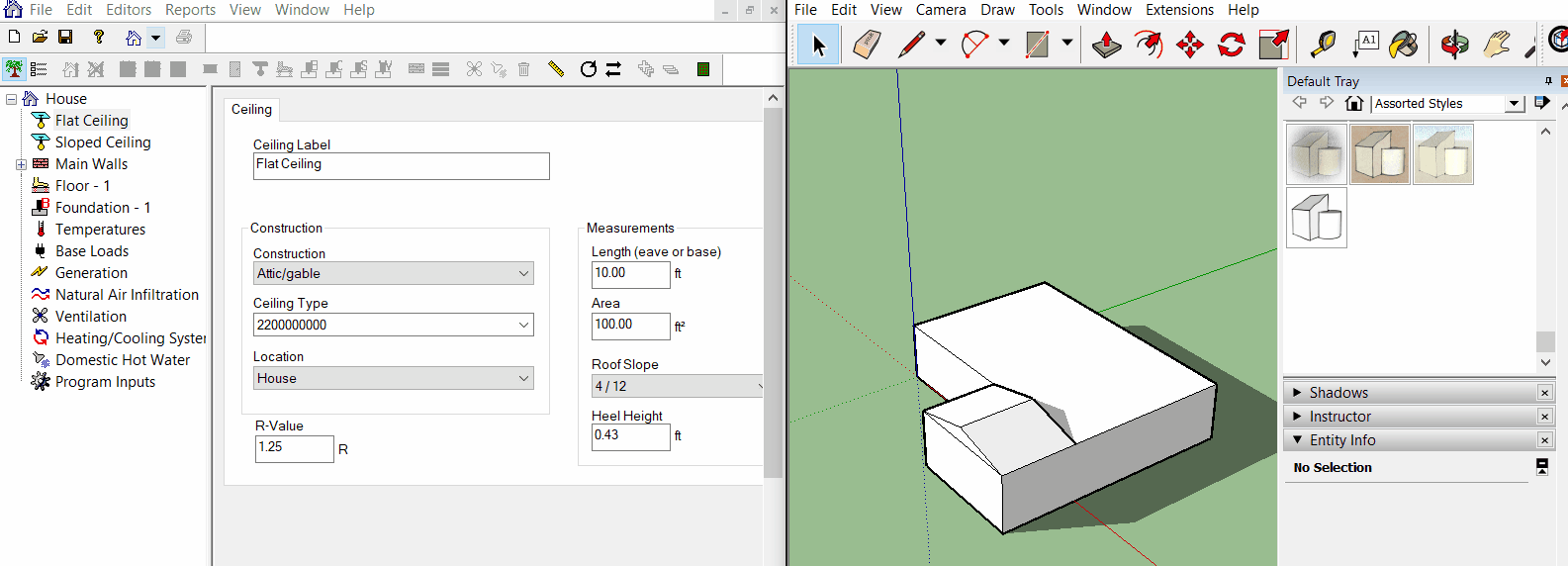Click the Tape Measure tool
This screenshot has width=1568, height=566.
pos(1323,45)
